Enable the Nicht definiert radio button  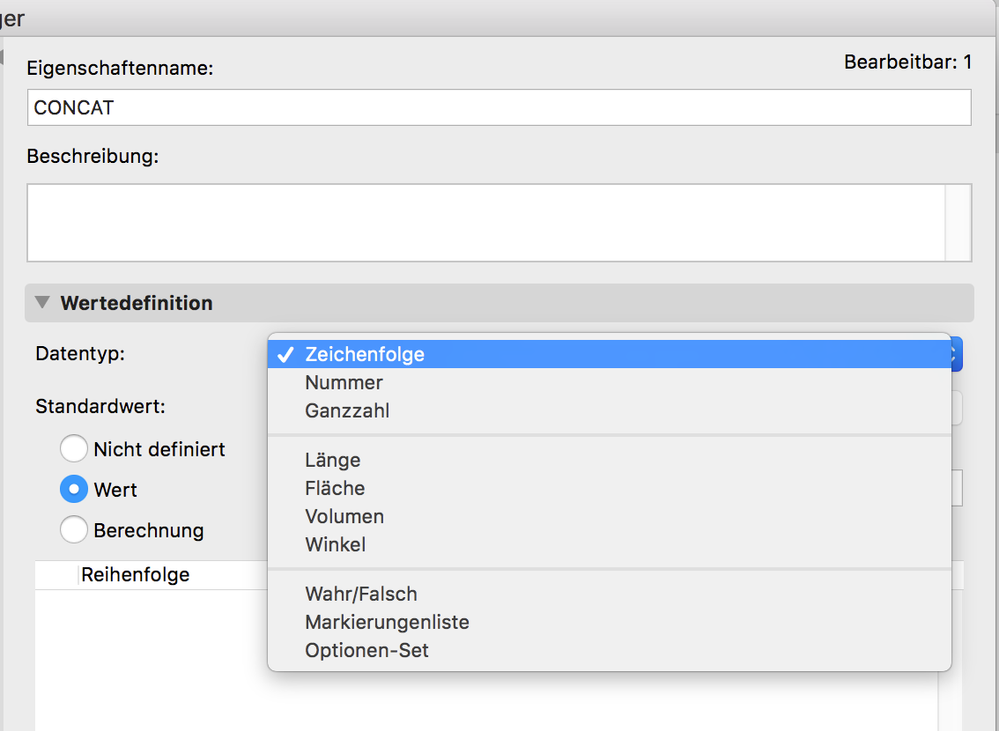pos(74,449)
